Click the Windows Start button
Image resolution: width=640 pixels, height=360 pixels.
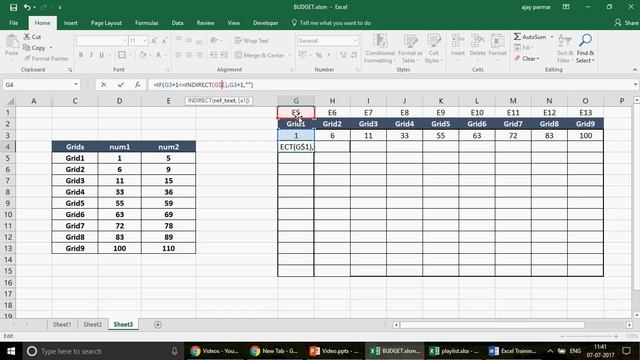11,351
